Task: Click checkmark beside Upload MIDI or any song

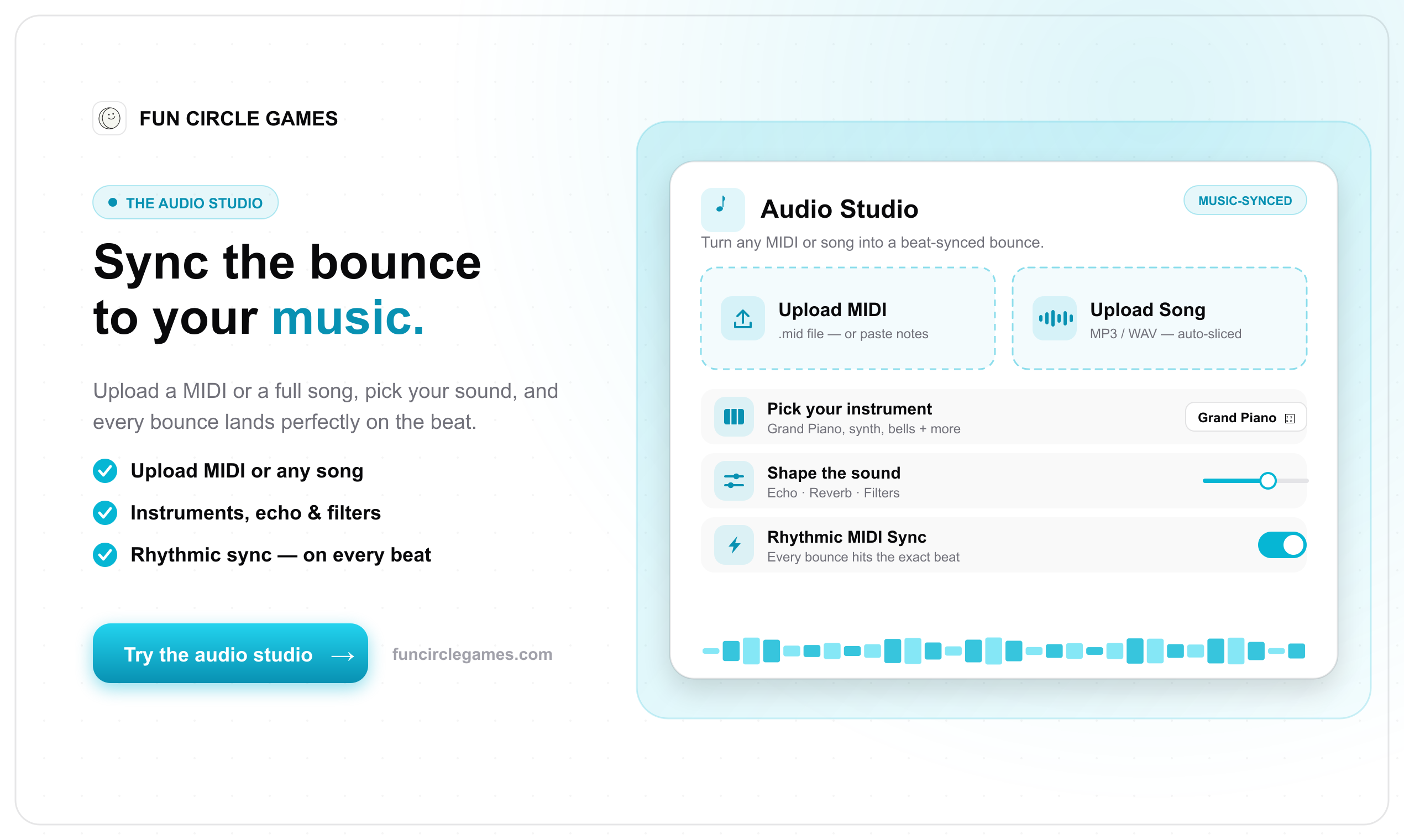Action: [105, 471]
